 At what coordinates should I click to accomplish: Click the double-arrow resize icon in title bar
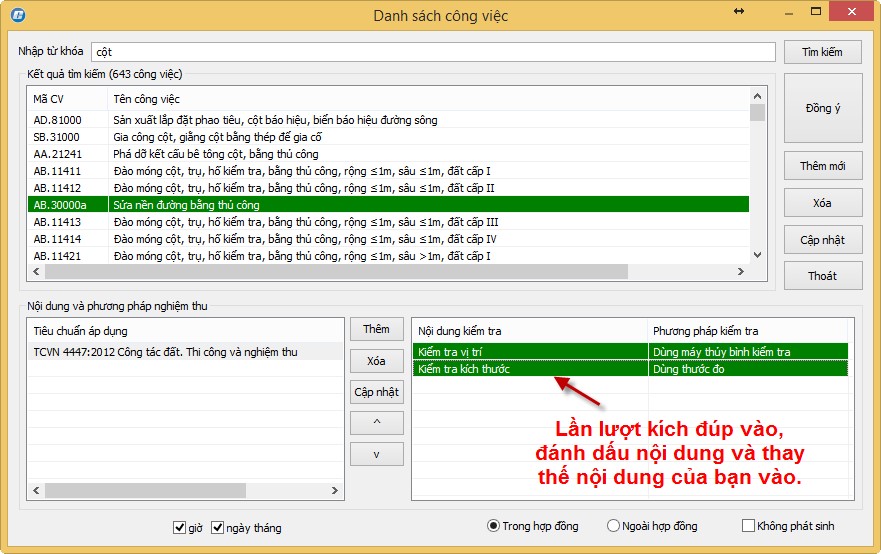click(738, 11)
